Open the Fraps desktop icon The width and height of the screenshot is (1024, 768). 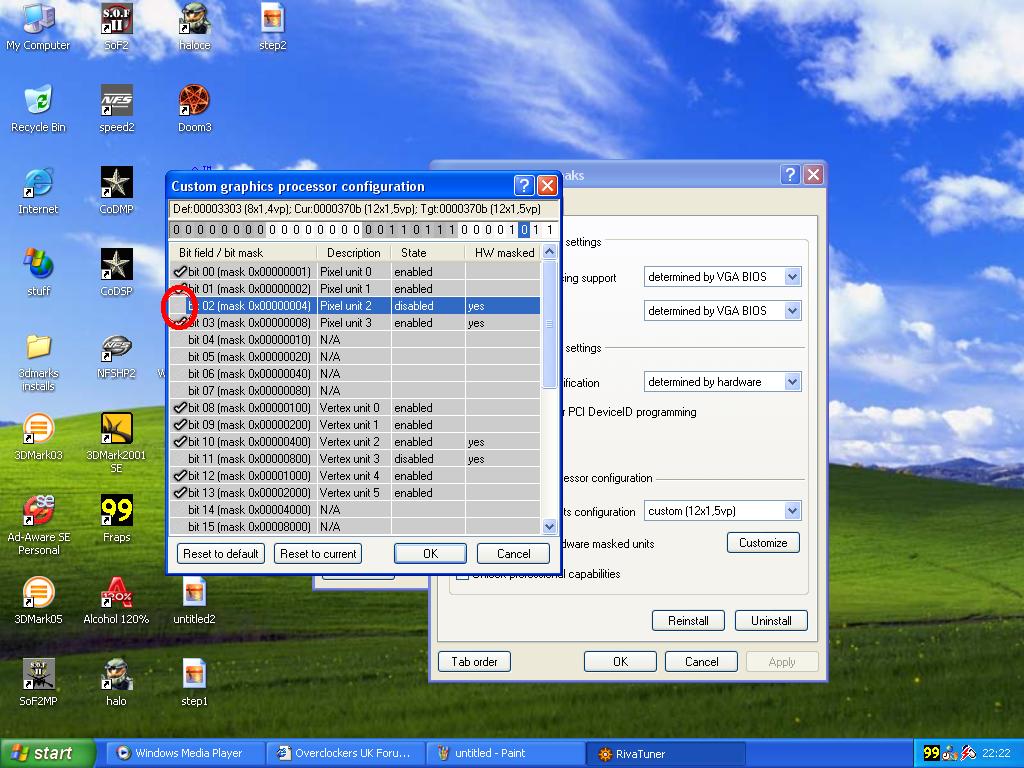point(116,512)
